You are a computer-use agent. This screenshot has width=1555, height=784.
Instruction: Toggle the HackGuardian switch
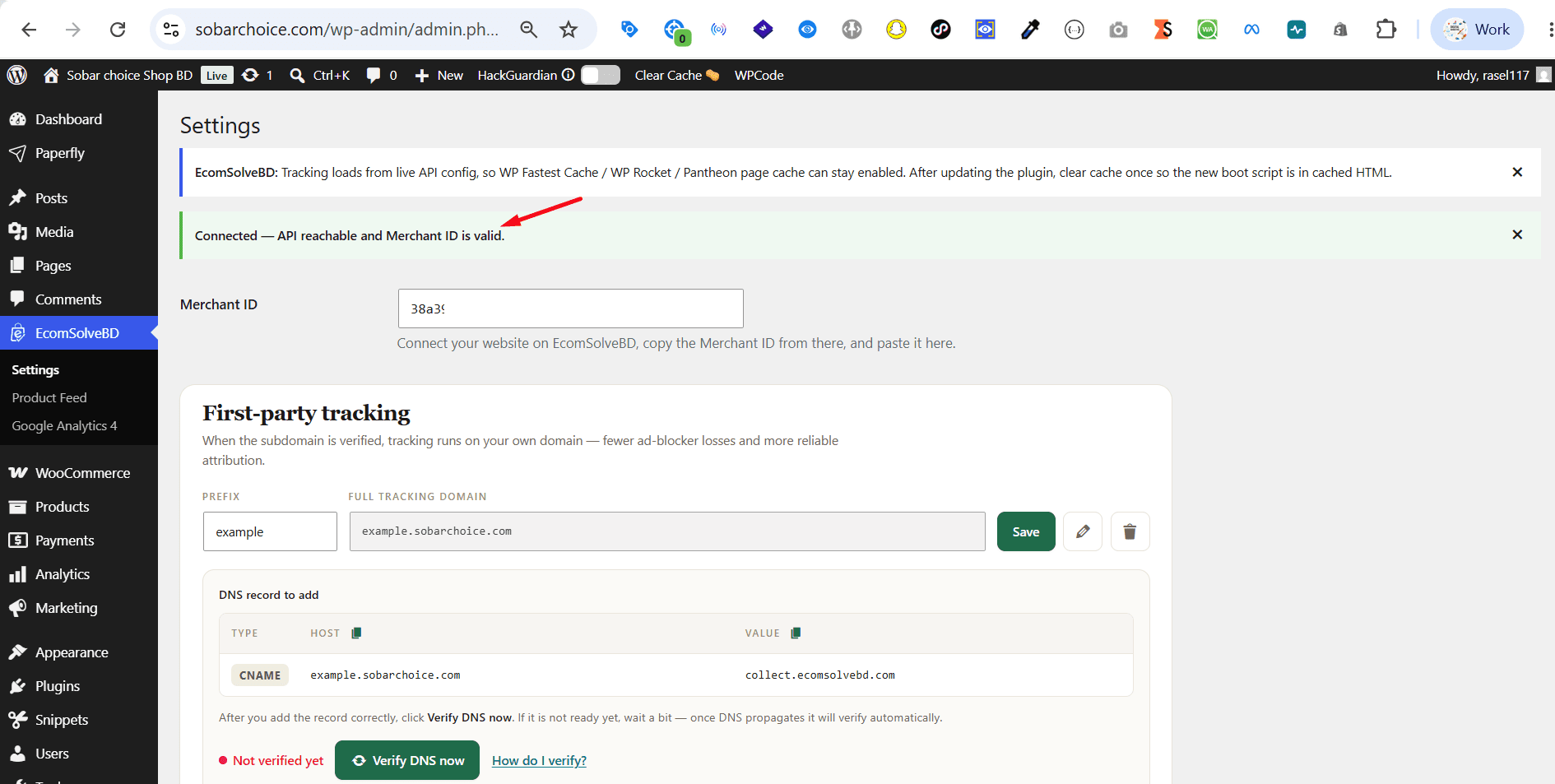(x=601, y=75)
